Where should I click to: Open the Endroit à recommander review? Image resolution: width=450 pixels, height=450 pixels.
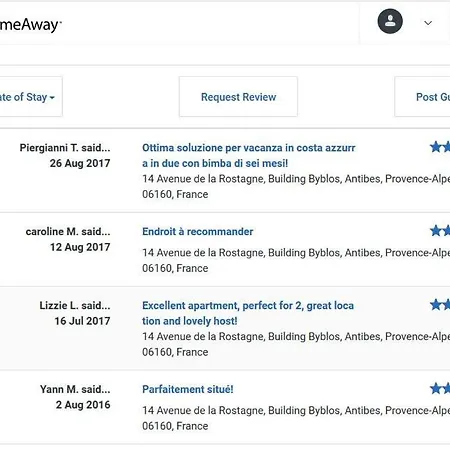(x=198, y=231)
